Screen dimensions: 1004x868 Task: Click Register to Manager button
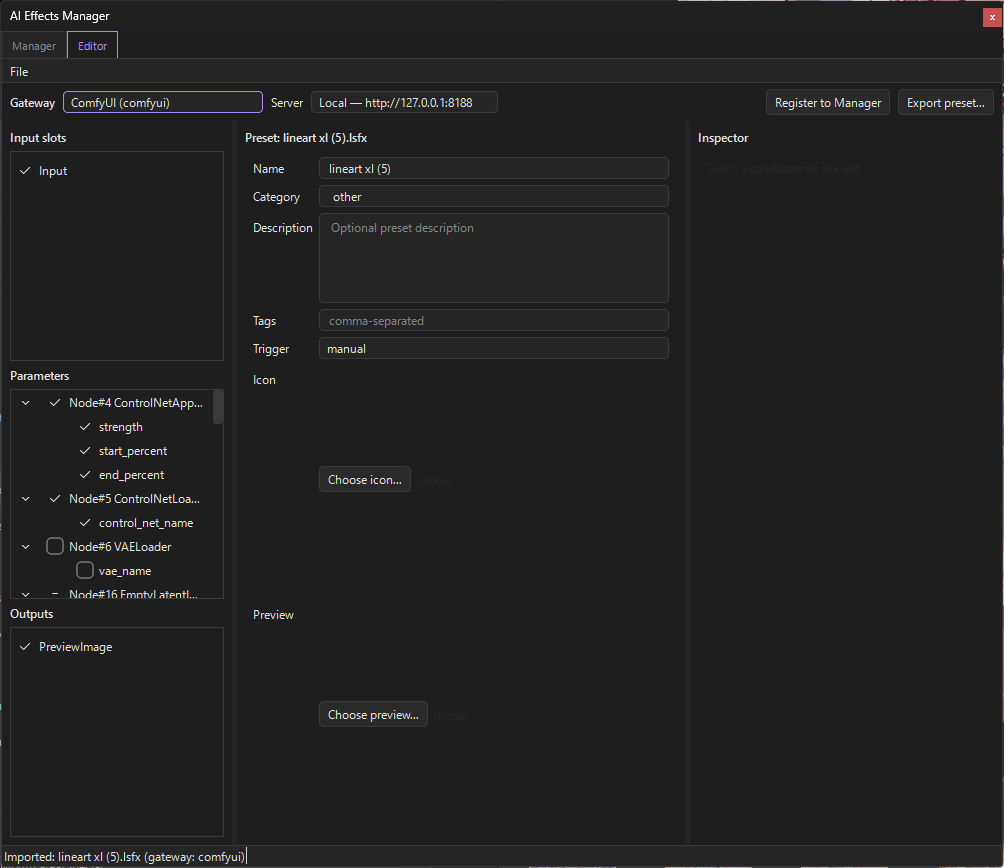pos(827,102)
